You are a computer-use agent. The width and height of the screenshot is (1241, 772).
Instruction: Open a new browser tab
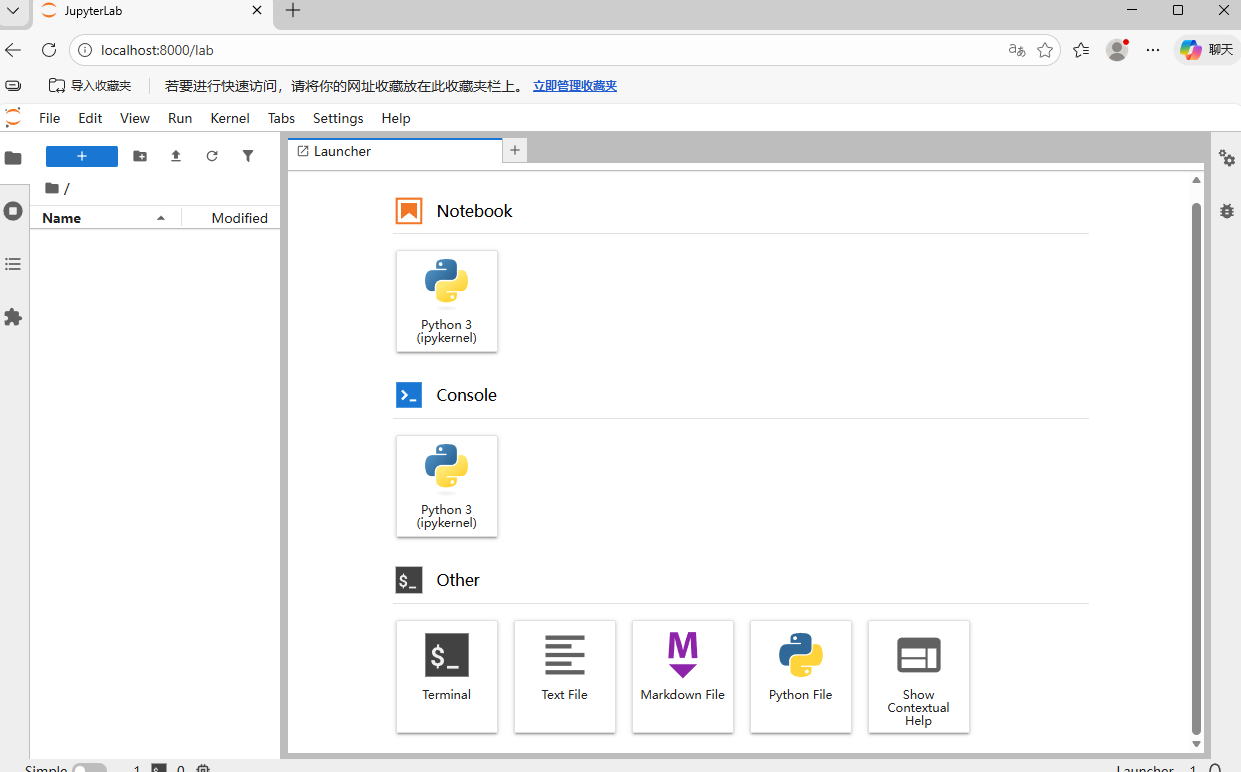pos(292,10)
